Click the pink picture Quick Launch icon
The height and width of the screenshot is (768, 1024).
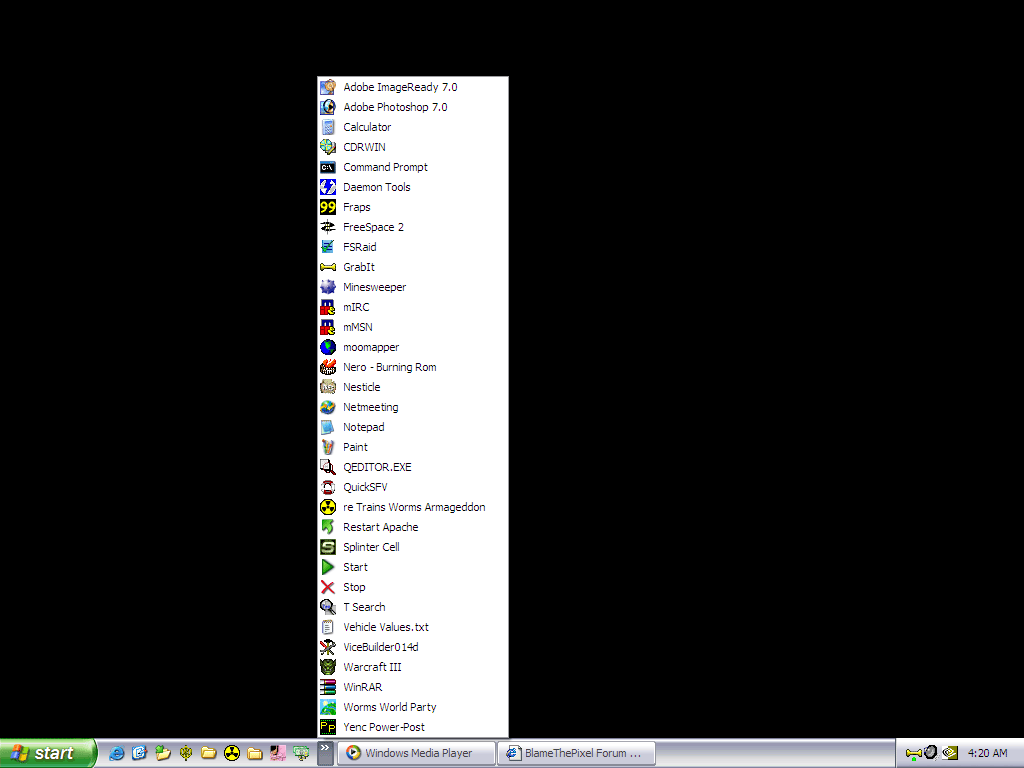pyautogui.click(x=278, y=753)
